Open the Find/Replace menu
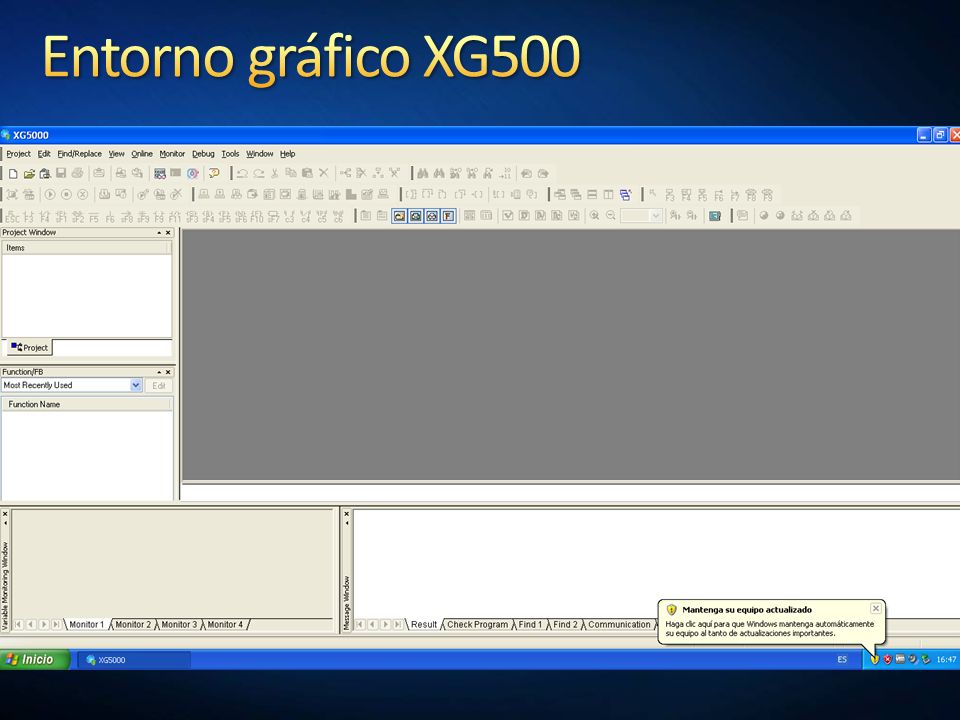The height and width of the screenshot is (720, 960). pos(80,154)
